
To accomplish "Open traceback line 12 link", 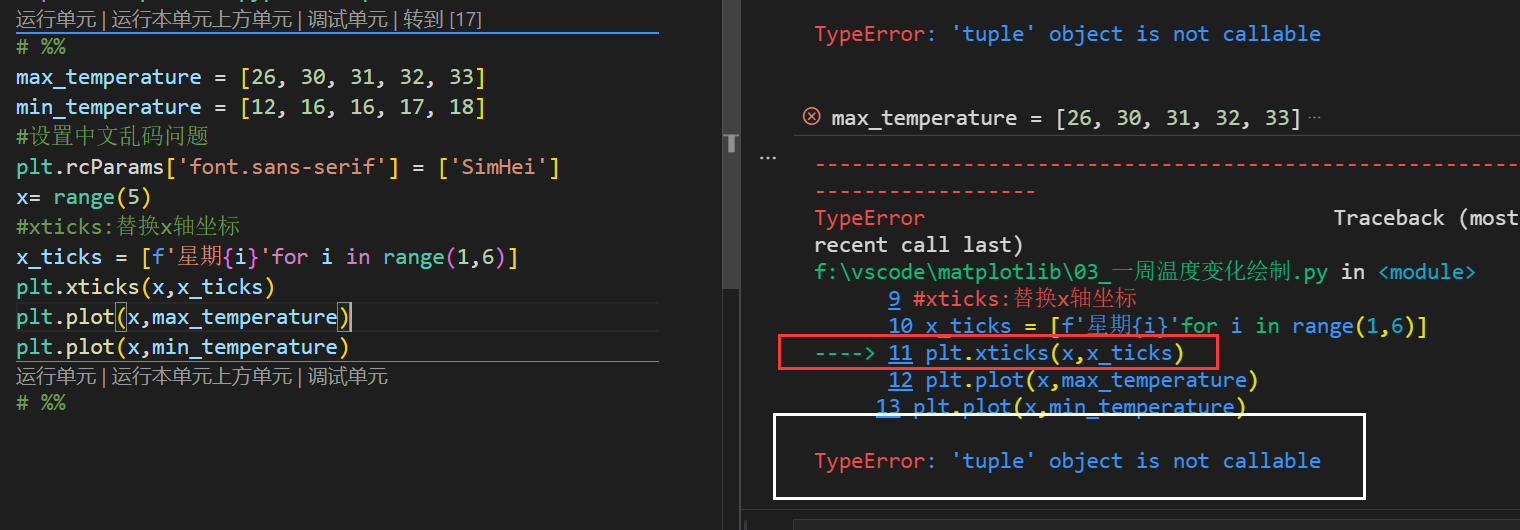I will 900,380.
